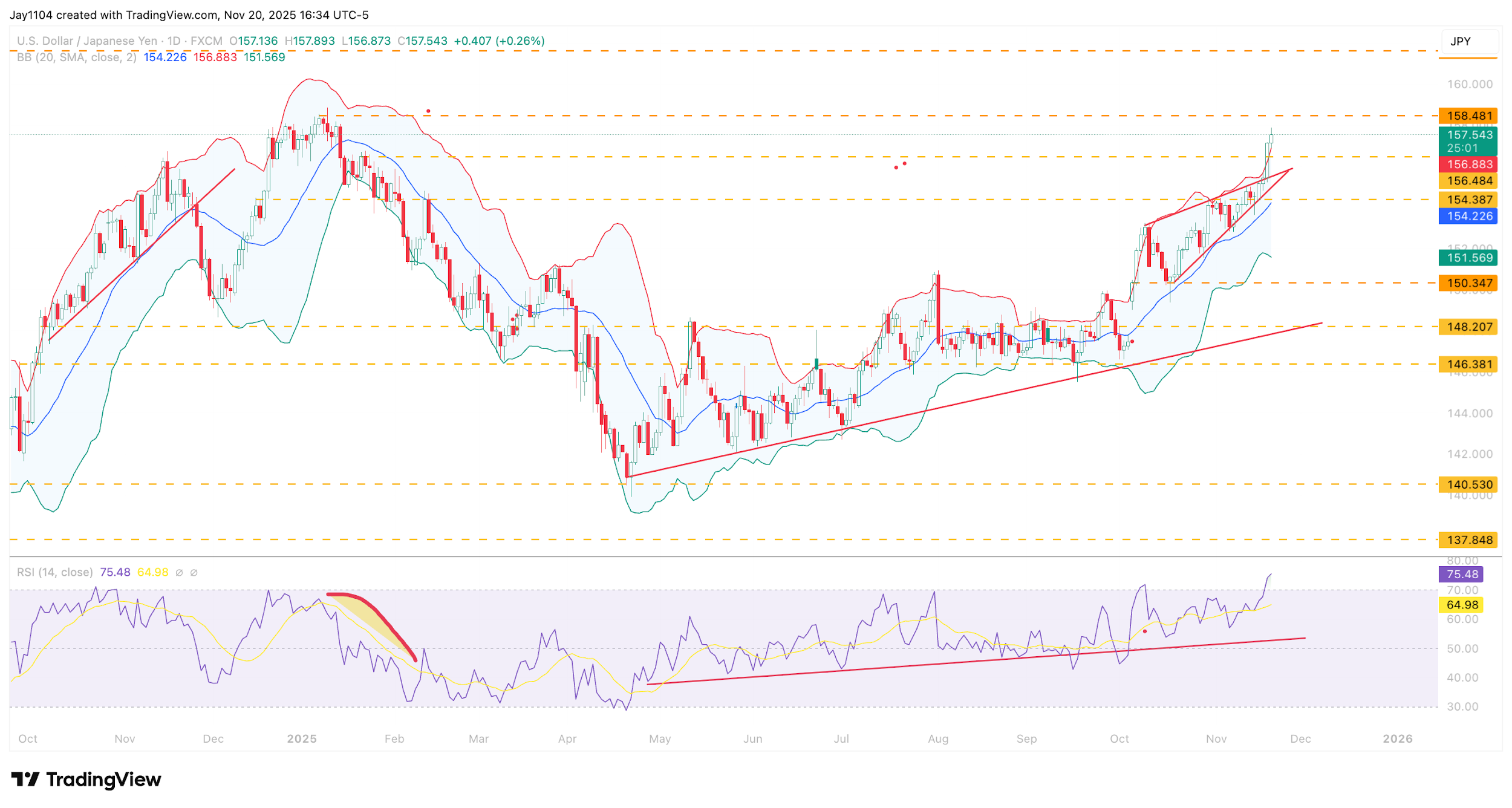Click the Nov 2025 time axis label
The image size is (1512, 808).
pos(1216,739)
